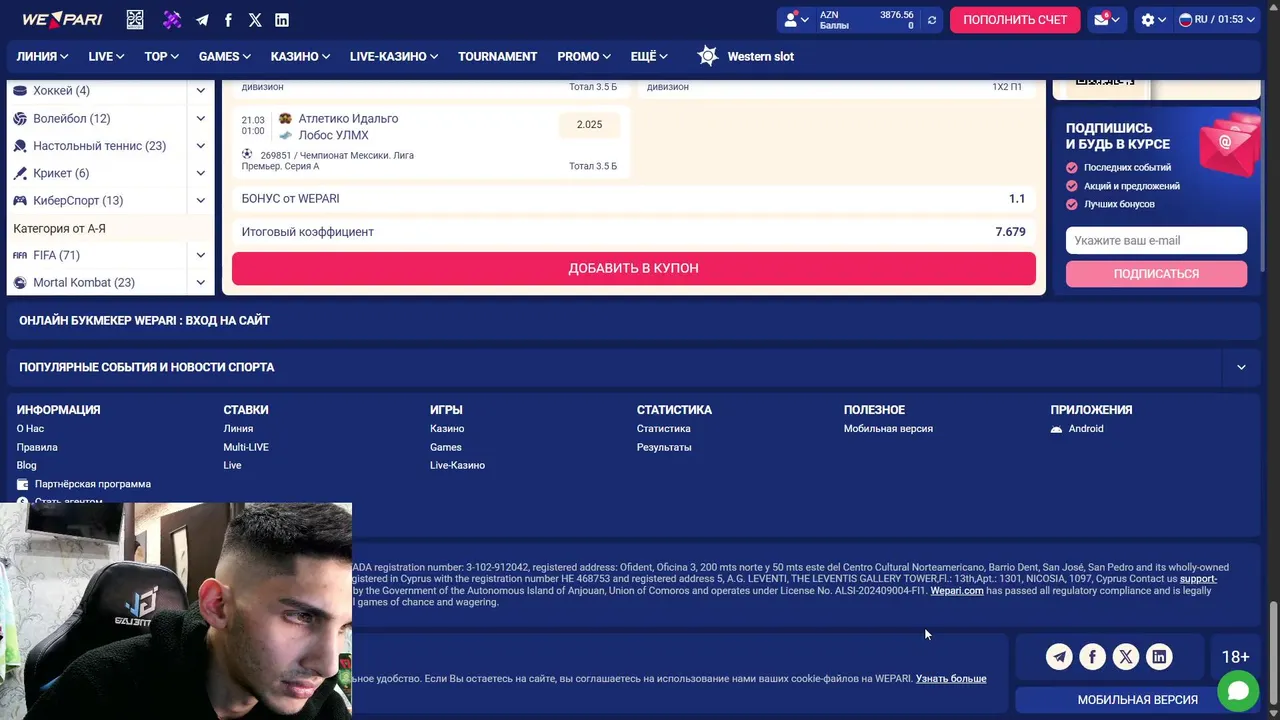This screenshot has width=1280, height=720.
Task: Open Facebook icon in top header
Action: [228, 20]
